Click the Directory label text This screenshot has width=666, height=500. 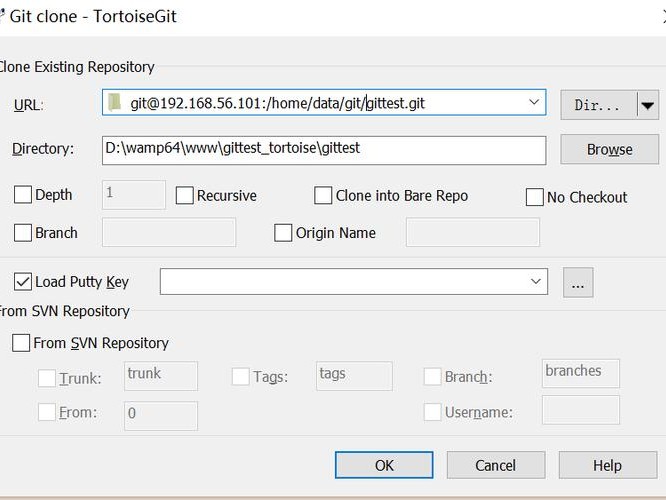tap(43, 149)
